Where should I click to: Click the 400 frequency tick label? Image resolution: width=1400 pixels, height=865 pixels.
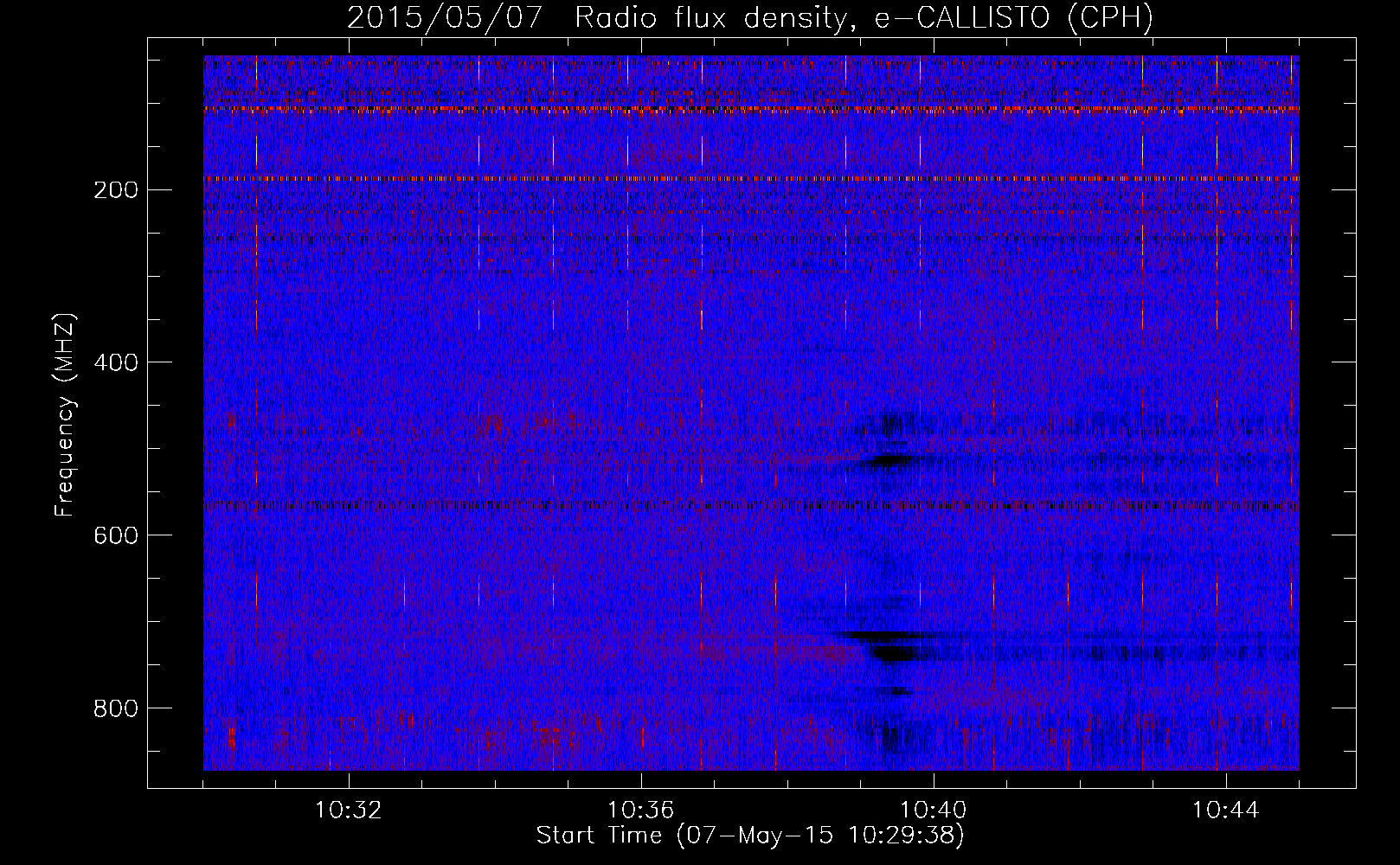point(115,362)
